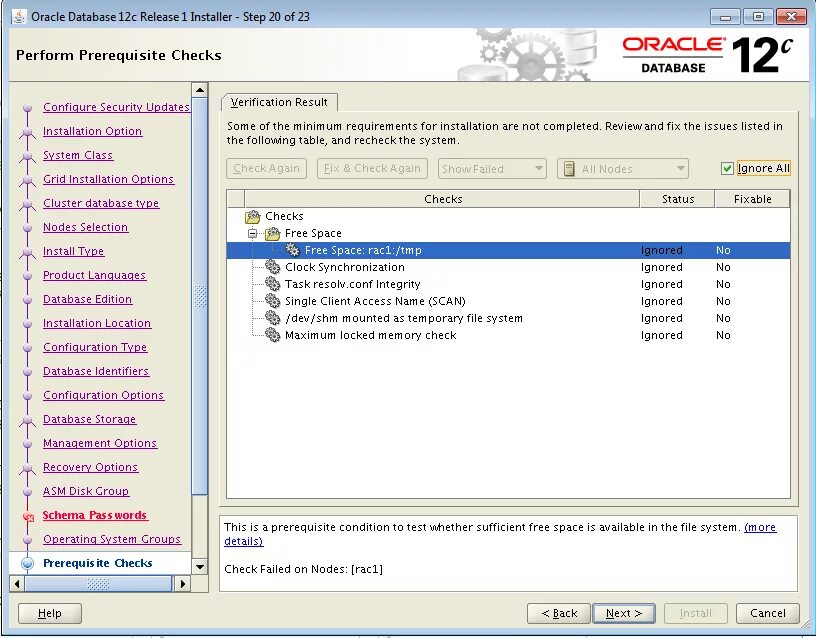Select Maximum locked memory check row
Viewport: 816px width, 638px height.
[x=508, y=335]
